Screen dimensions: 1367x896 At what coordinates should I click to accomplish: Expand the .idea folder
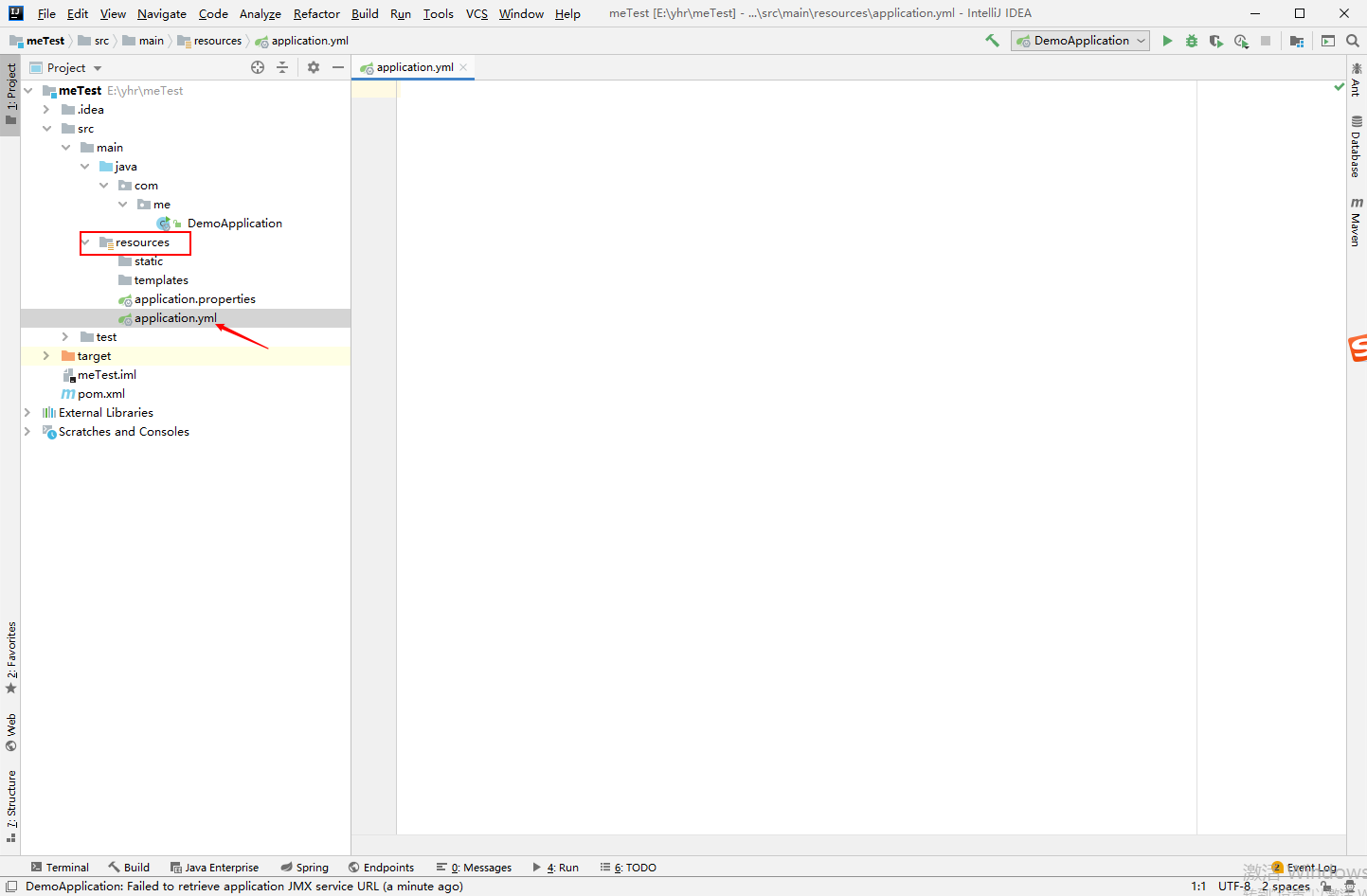pyautogui.click(x=46, y=110)
